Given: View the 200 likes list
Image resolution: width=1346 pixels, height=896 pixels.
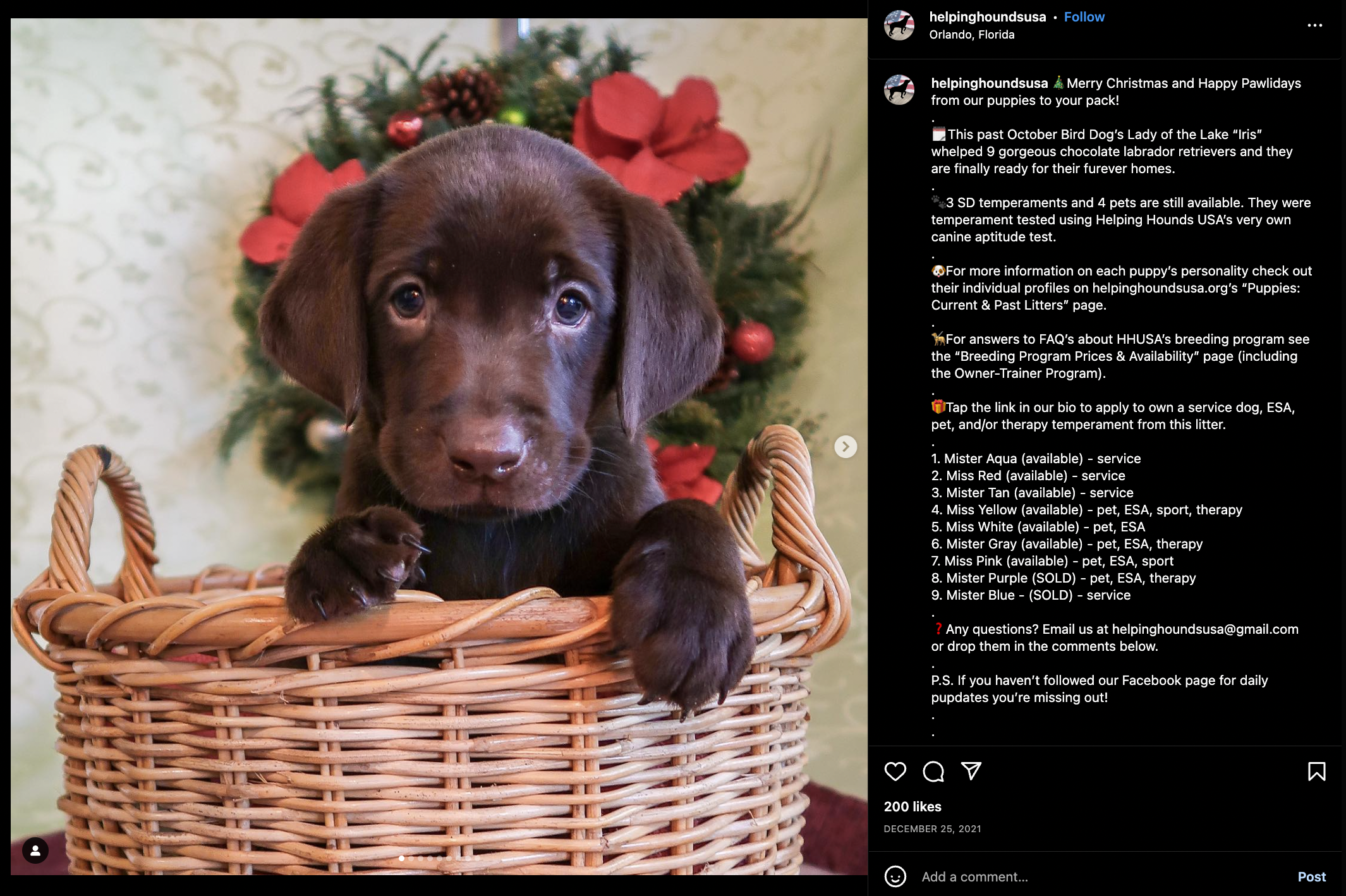Looking at the screenshot, I should [x=912, y=807].
